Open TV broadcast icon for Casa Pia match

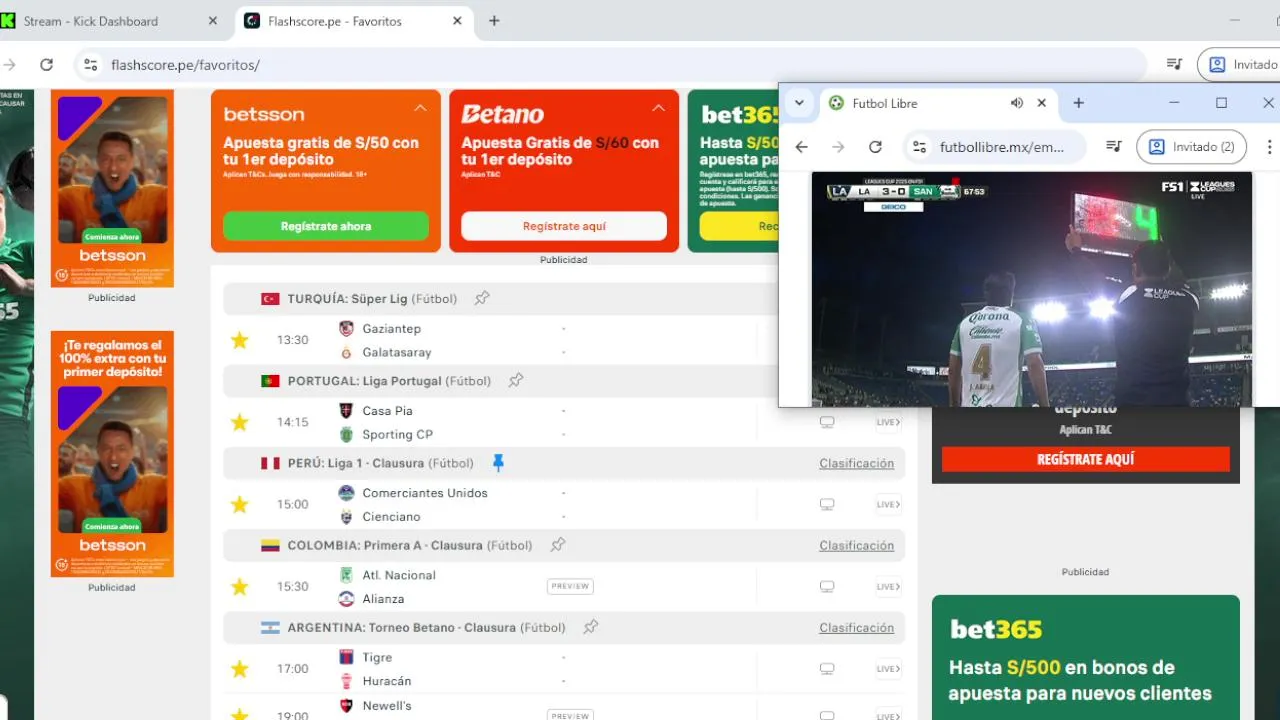[x=827, y=422]
